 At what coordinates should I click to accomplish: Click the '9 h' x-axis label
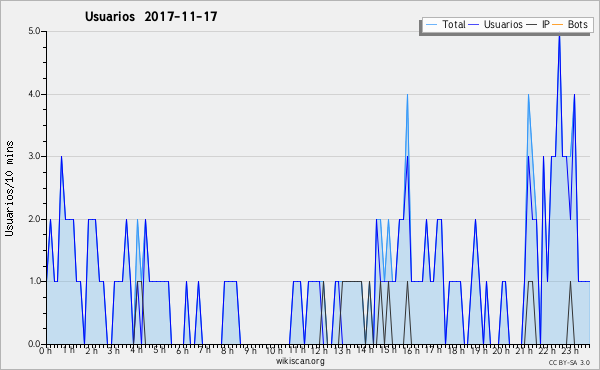click(250, 350)
